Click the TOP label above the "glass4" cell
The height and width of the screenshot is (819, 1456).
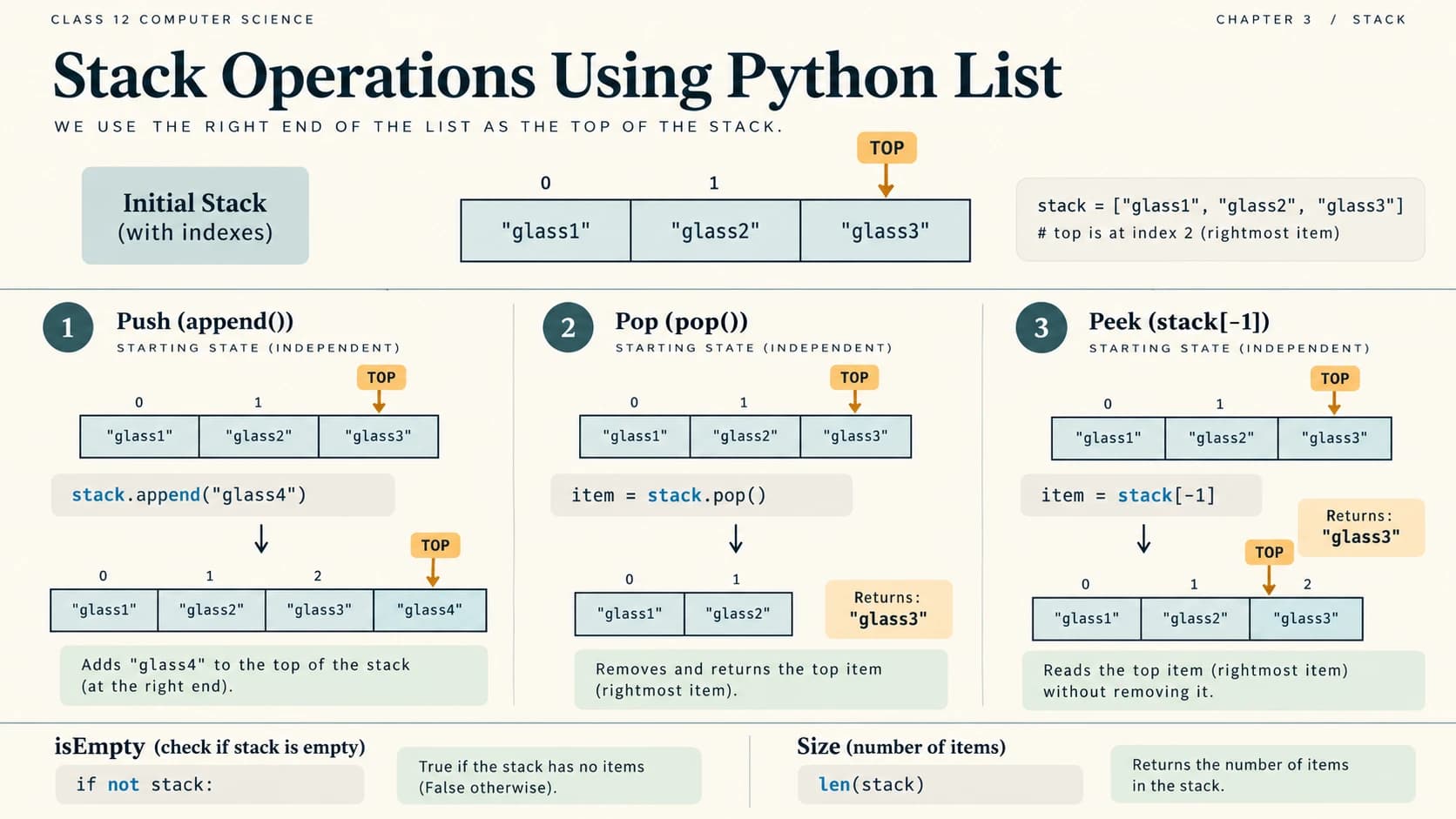pos(435,546)
